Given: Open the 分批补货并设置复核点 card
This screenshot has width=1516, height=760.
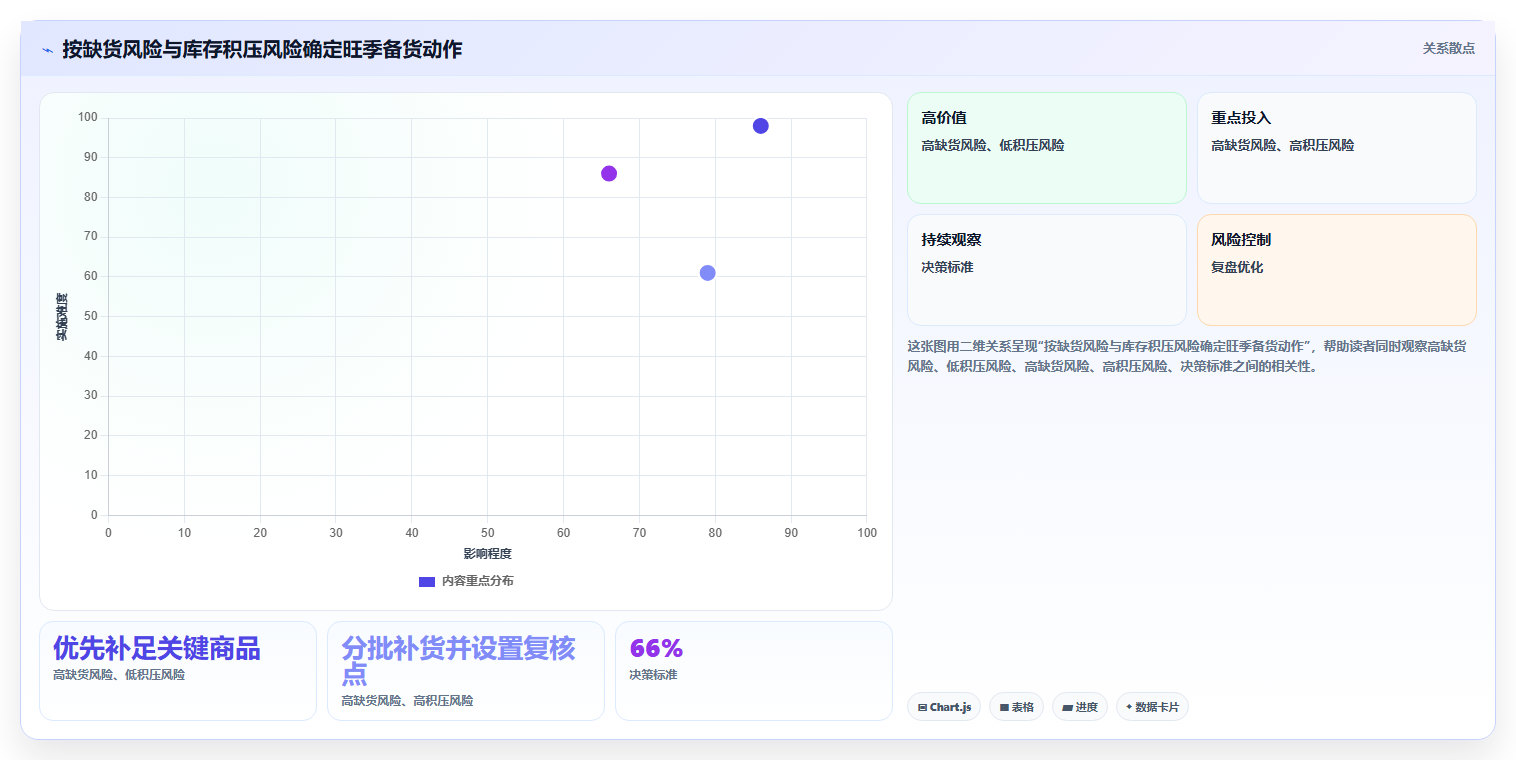Looking at the screenshot, I should (466, 671).
